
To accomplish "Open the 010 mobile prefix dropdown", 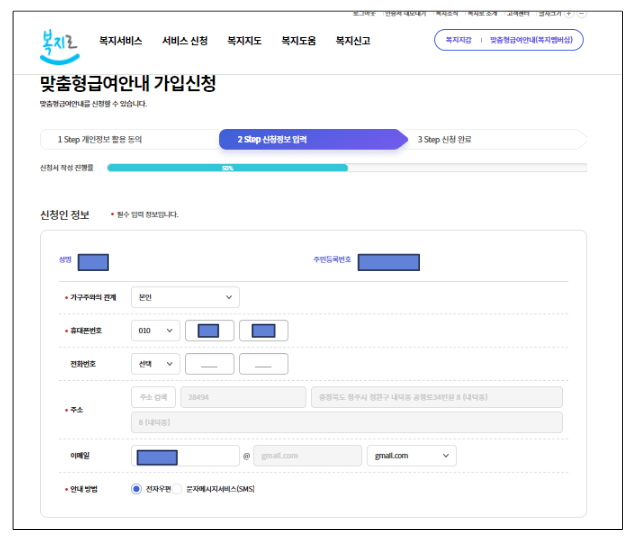I will point(155,330).
